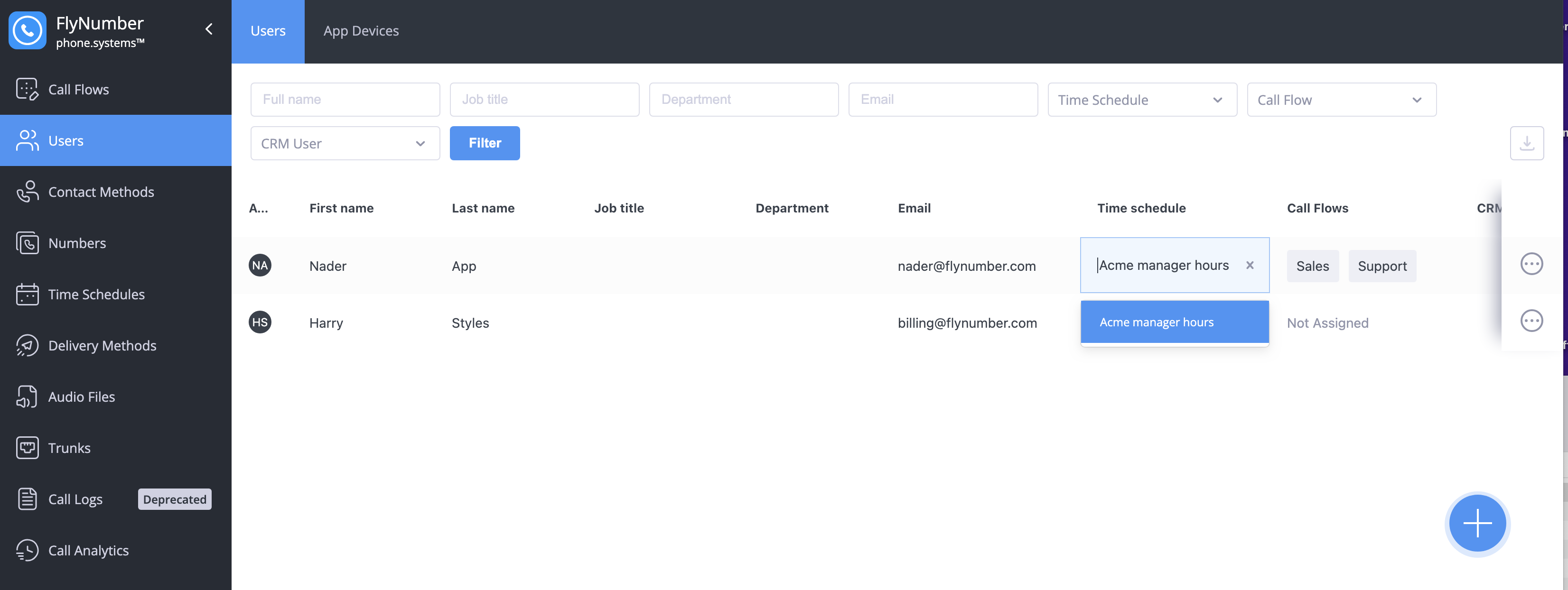Clear the Acme manager hours selection
The image size is (1568, 590).
[1250, 265]
